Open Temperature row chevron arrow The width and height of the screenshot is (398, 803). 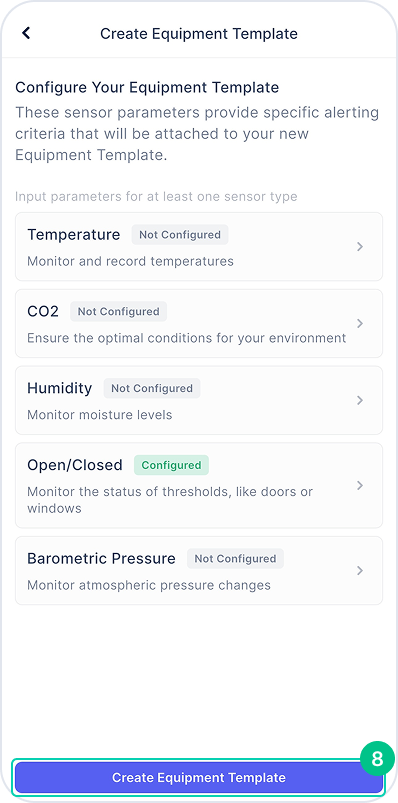(x=360, y=247)
